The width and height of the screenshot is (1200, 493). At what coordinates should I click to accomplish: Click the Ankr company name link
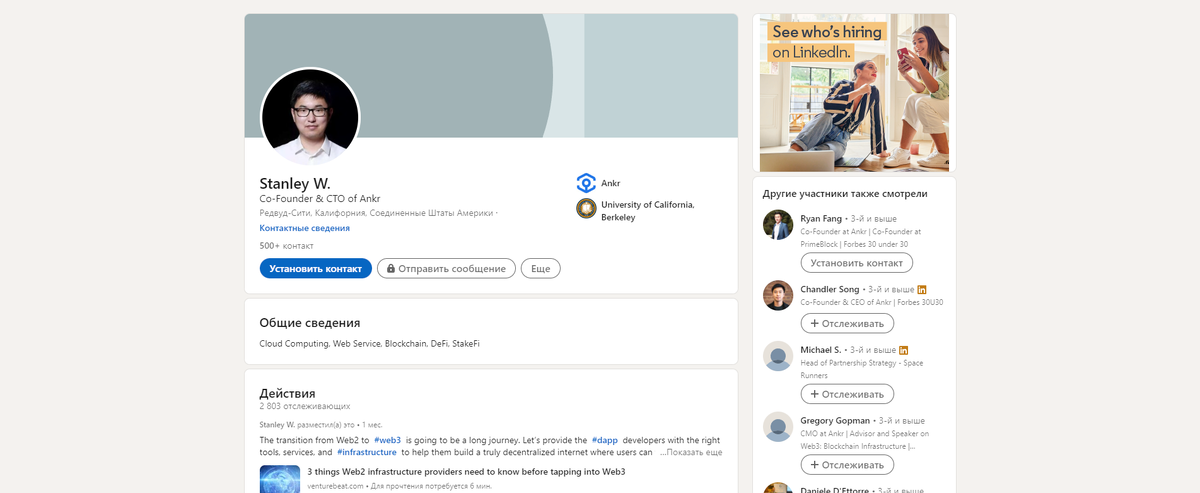(x=611, y=183)
